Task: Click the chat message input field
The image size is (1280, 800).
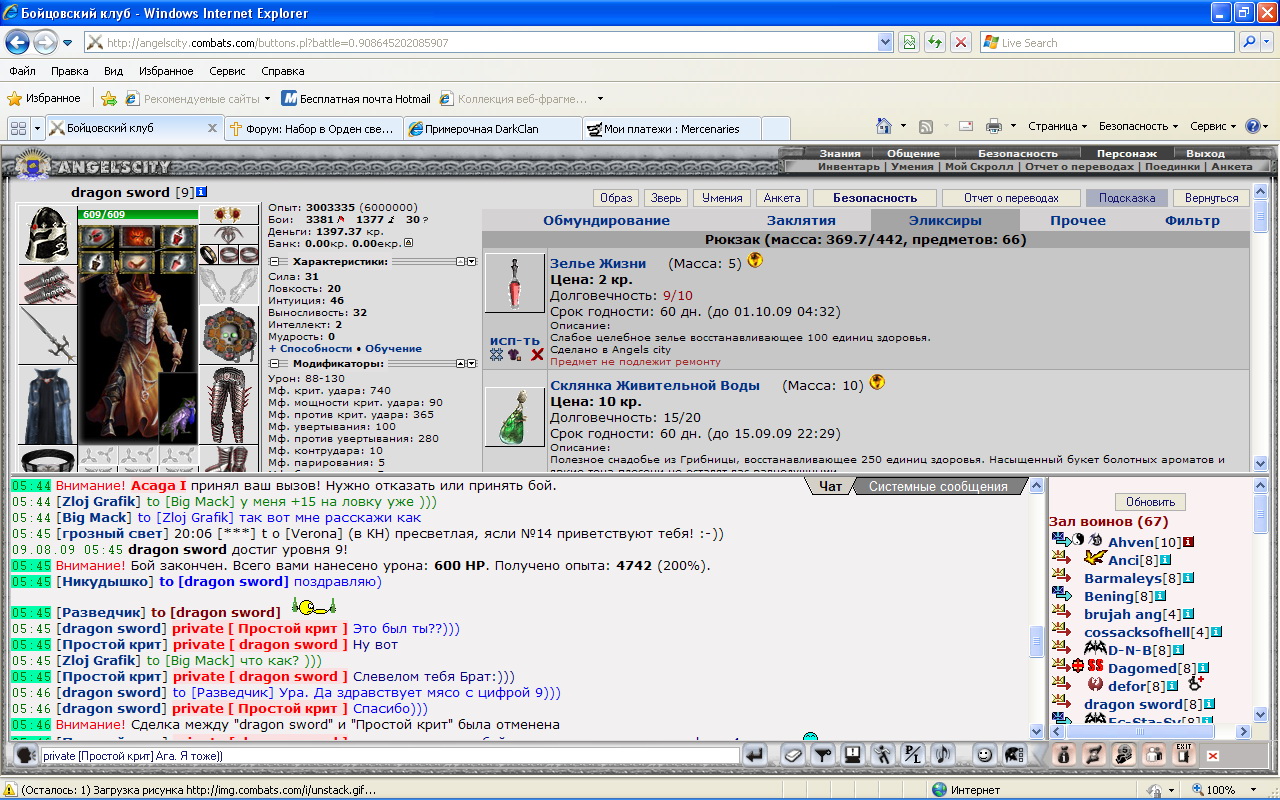Action: pyautogui.click(x=391, y=756)
